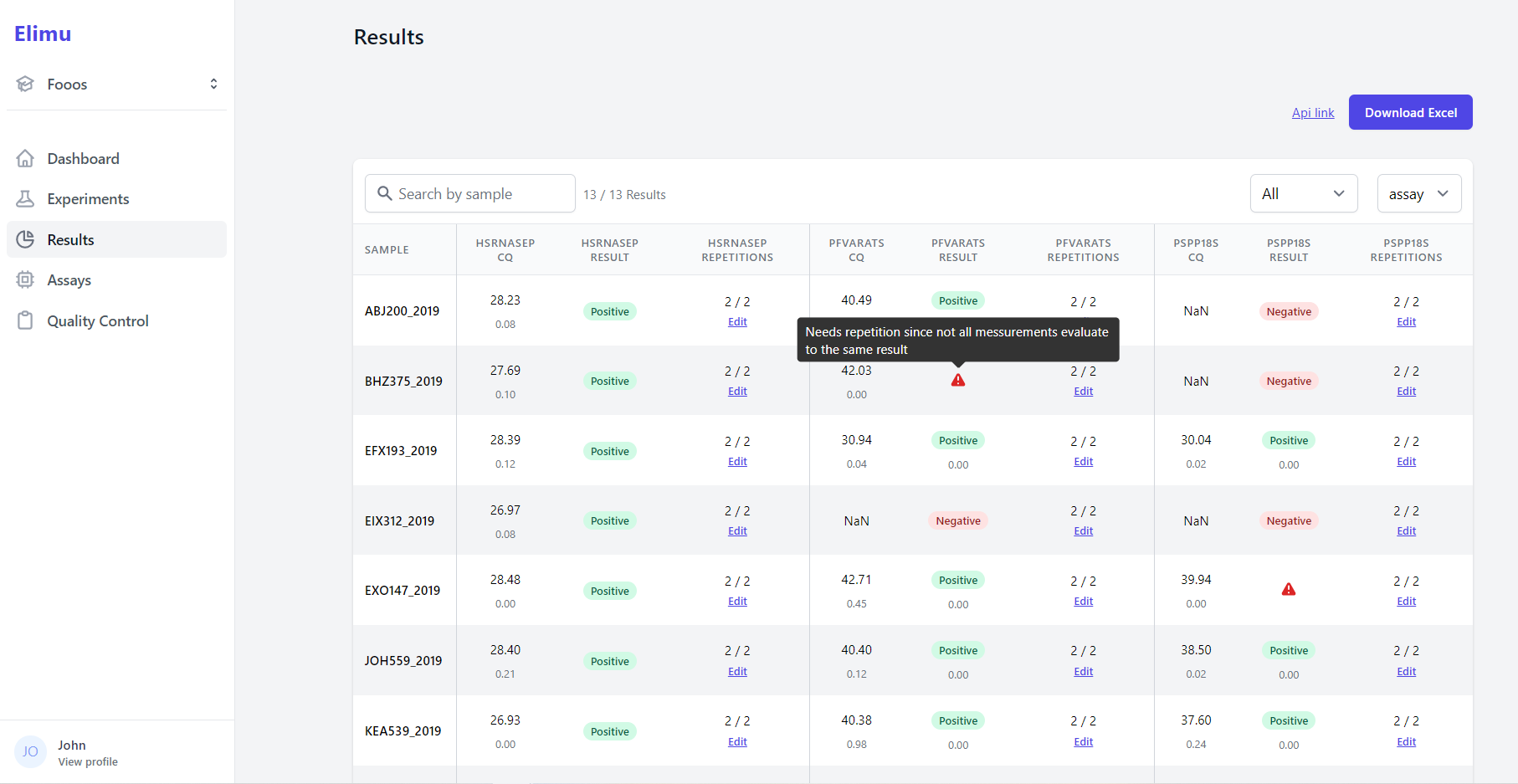This screenshot has width=1518, height=784.
Task: Edit PSPP18S repetitions for EFX193_2019
Action: point(1407,462)
